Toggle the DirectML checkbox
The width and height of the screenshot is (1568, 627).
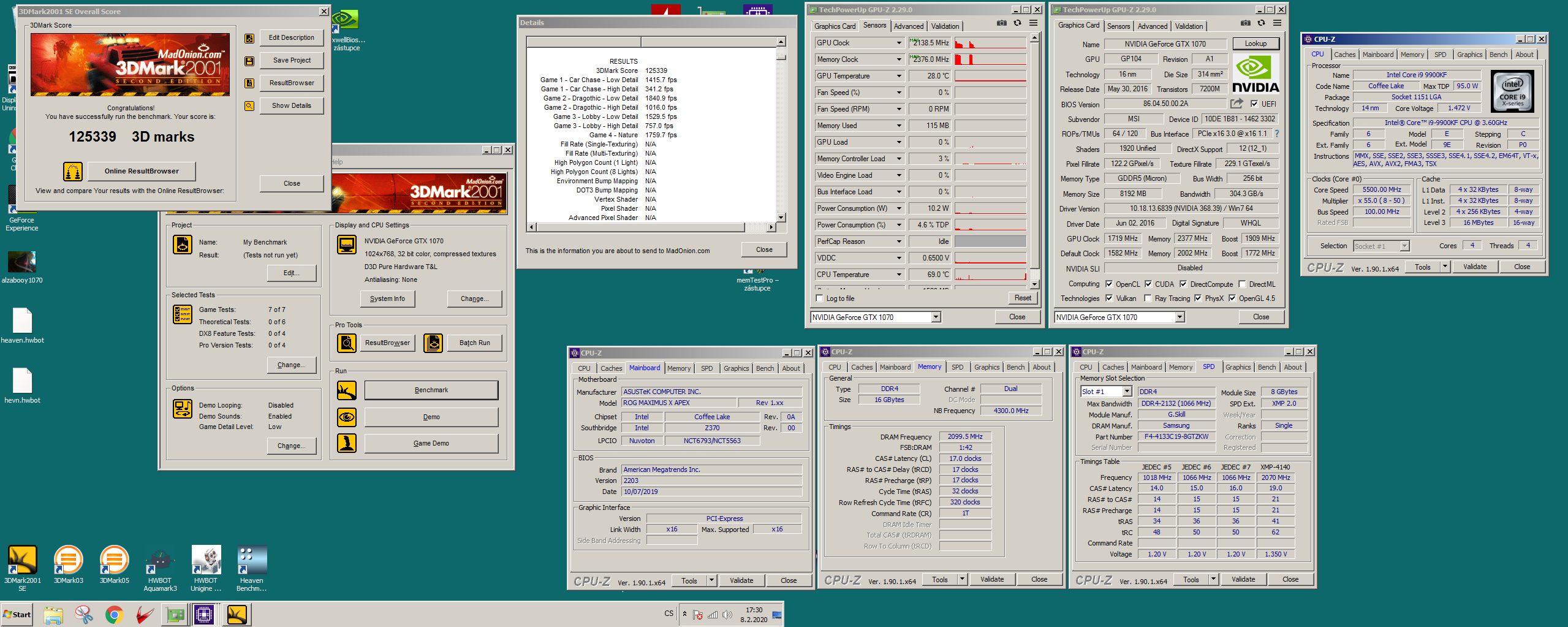pos(1242,284)
